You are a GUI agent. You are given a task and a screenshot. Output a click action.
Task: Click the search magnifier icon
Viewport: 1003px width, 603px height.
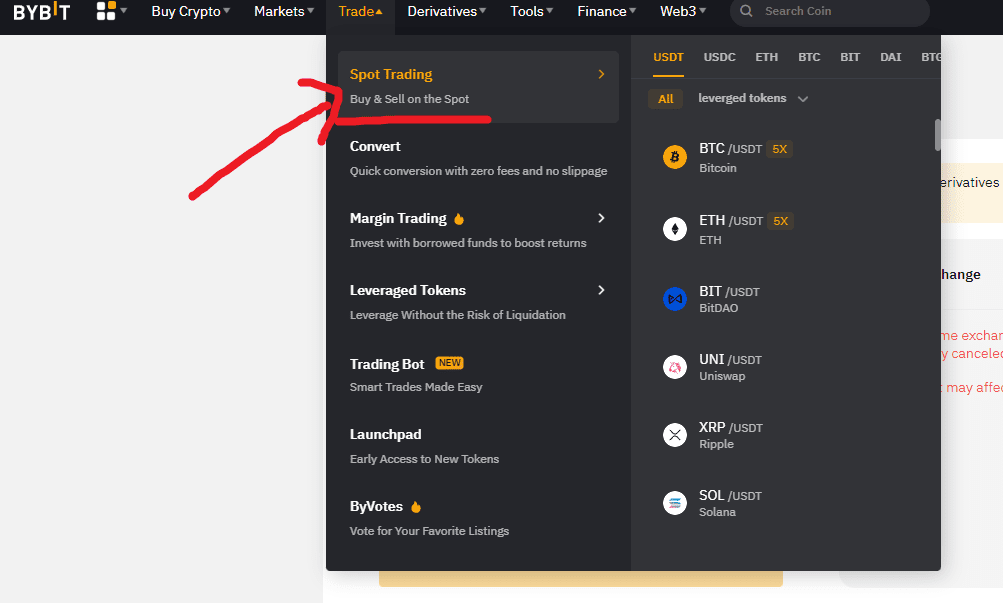coord(746,11)
